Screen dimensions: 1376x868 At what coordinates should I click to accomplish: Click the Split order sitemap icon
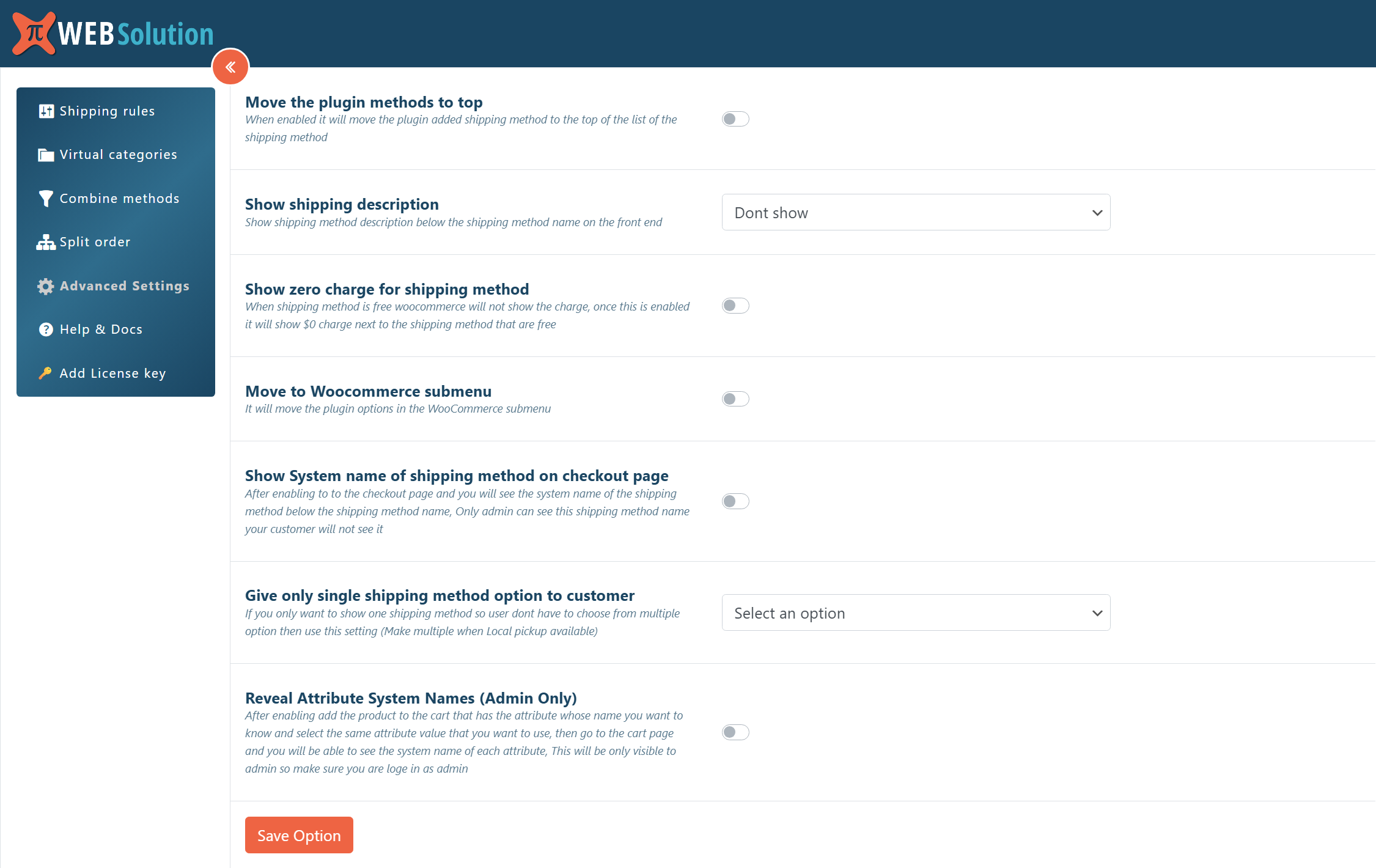click(x=46, y=243)
